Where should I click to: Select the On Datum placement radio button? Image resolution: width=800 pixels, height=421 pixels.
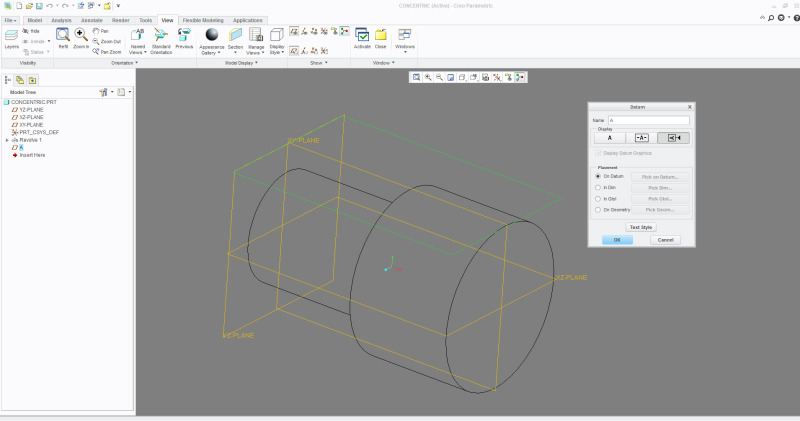[598, 176]
